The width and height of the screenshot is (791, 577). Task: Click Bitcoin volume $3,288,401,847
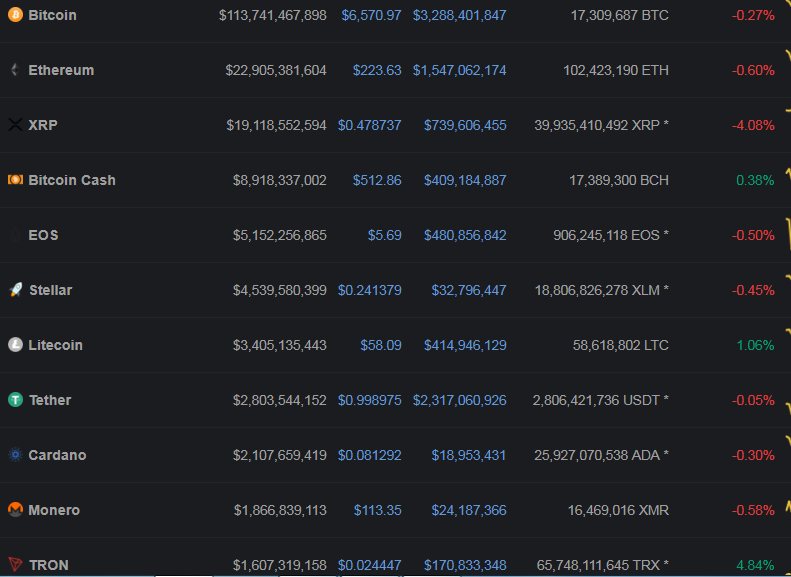(x=460, y=15)
